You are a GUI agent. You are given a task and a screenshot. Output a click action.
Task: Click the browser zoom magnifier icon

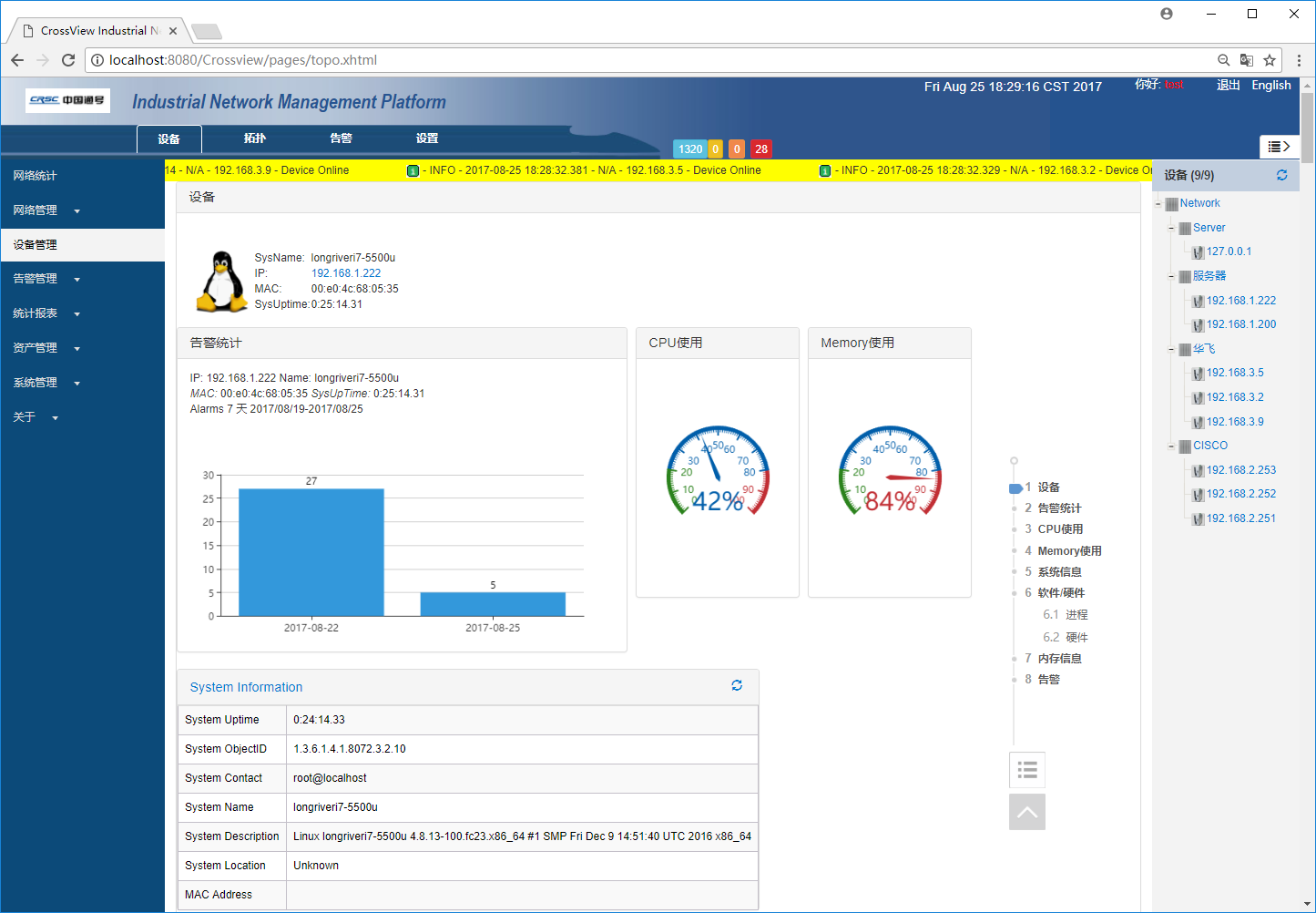coord(1223,60)
